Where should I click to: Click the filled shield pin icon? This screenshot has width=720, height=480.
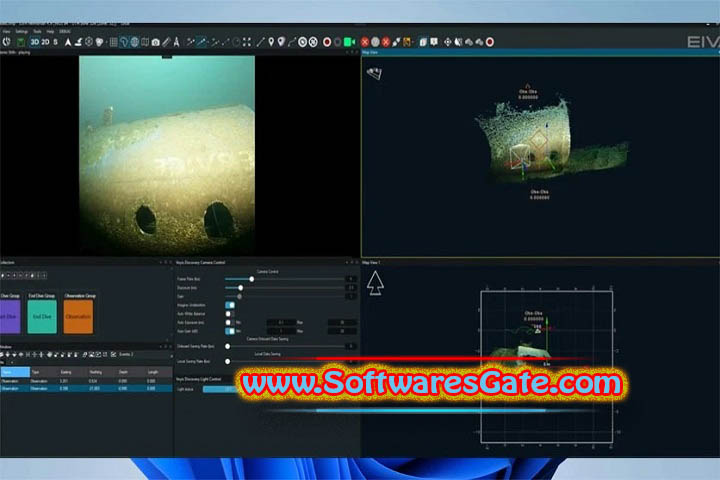tap(281, 42)
